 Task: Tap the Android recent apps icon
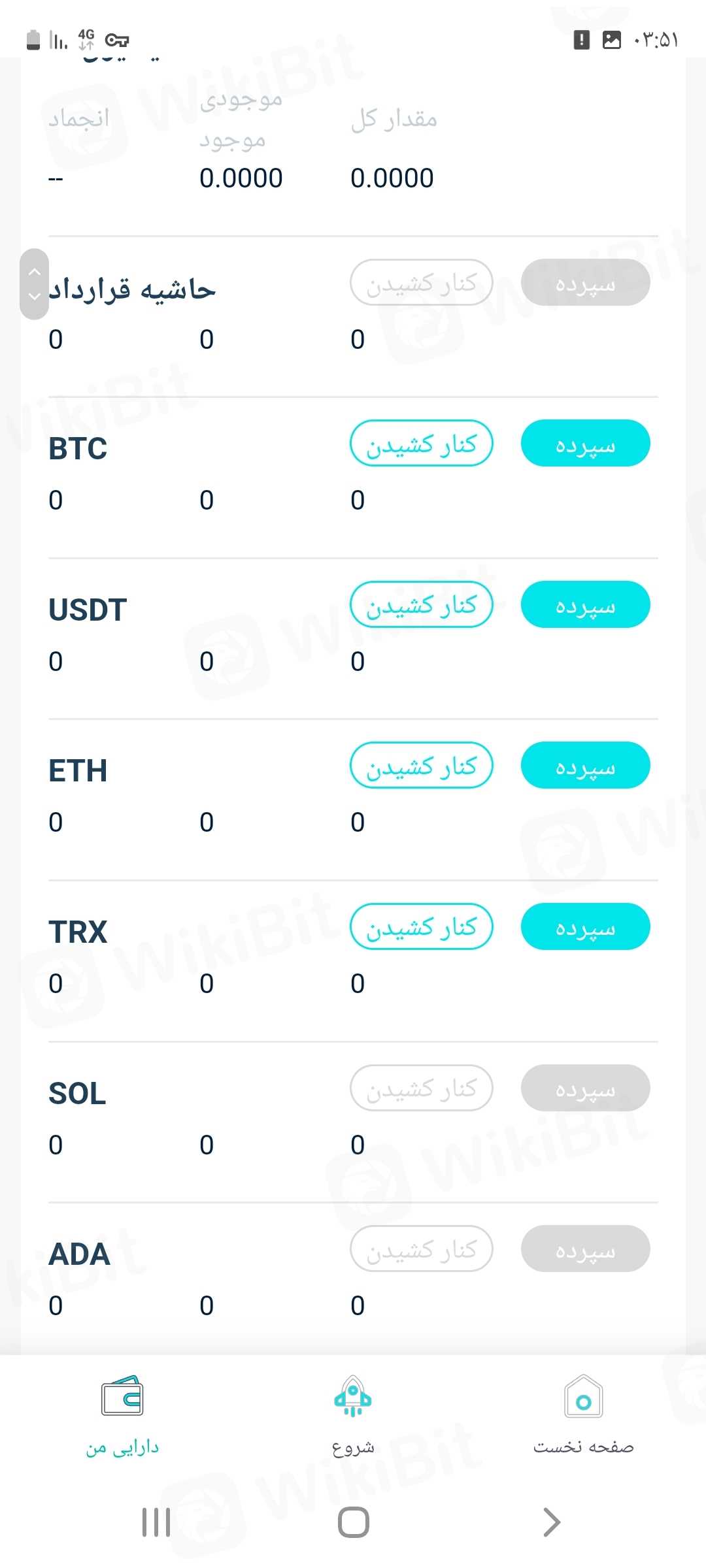[x=156, y=1522]
